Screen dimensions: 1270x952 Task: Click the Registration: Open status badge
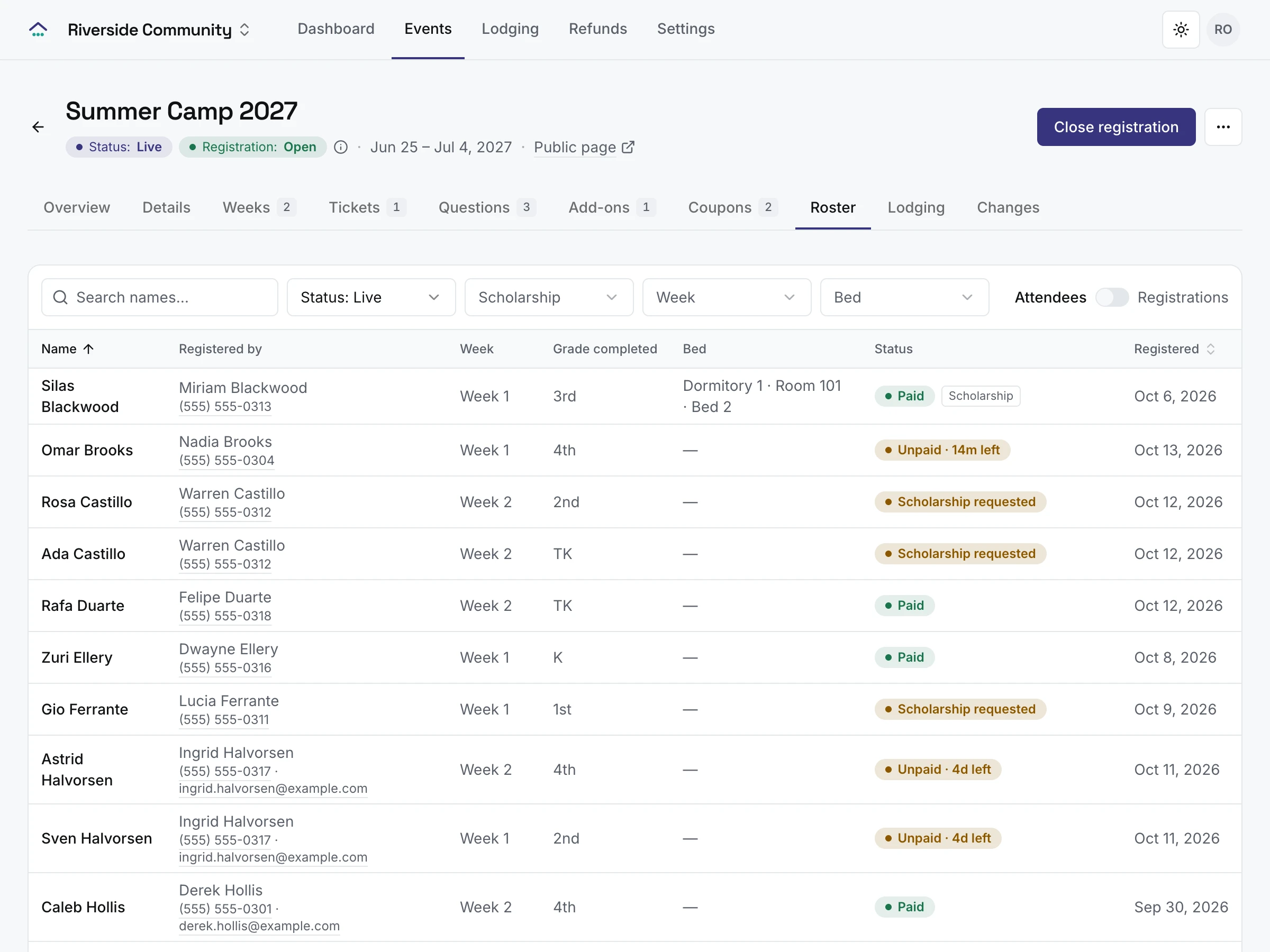point(252,148)
